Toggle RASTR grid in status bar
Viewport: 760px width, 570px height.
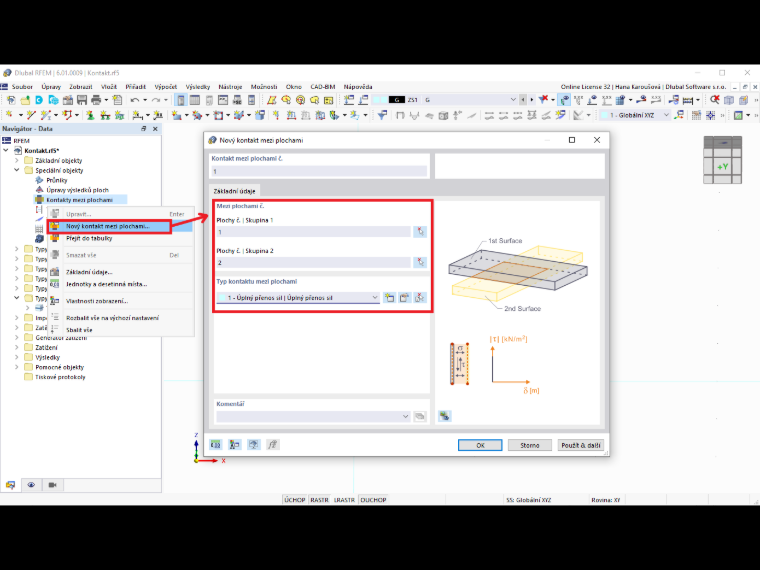(x=319, y=500)
